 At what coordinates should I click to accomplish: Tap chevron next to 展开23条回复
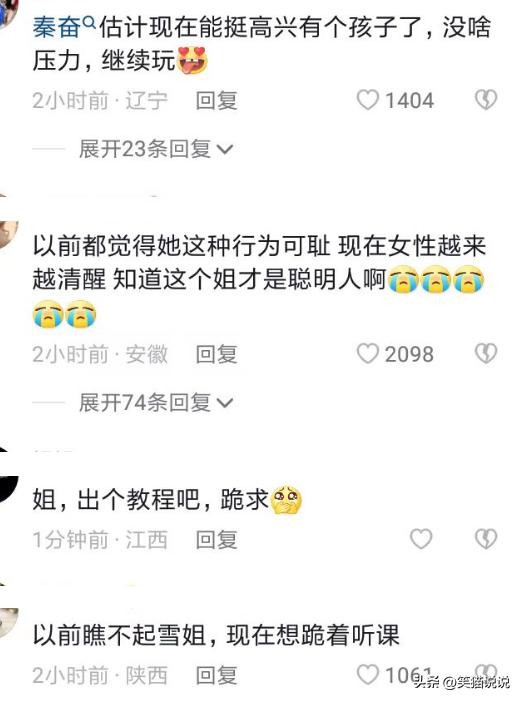tap(224, 149)
